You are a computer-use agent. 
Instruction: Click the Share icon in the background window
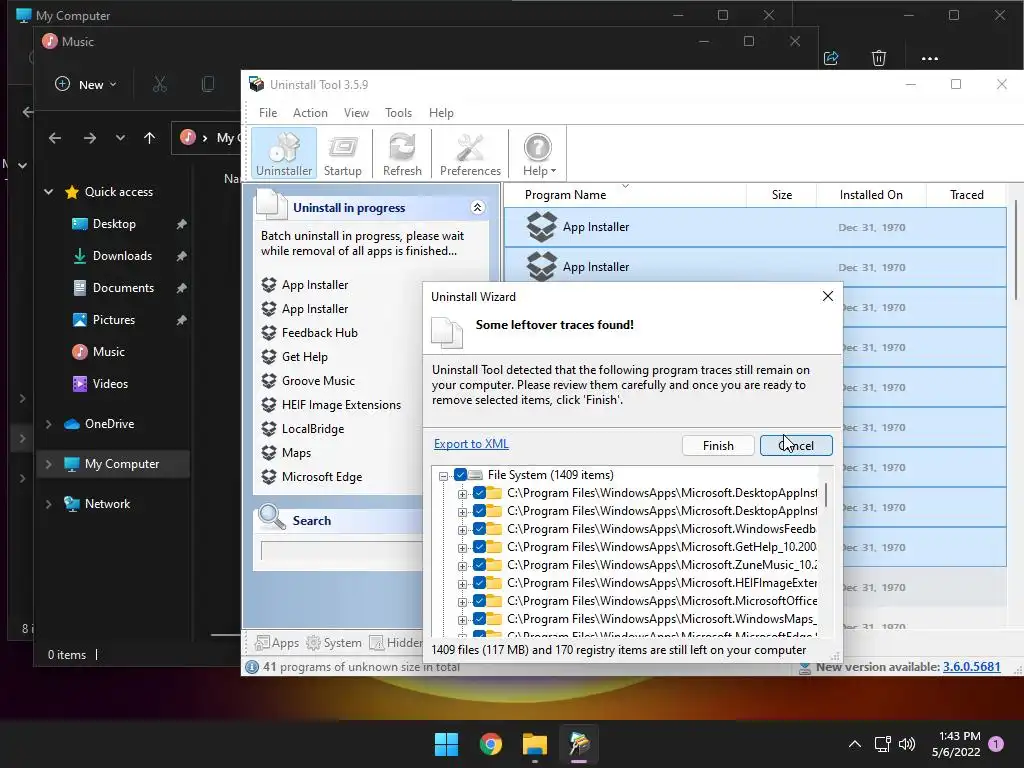tap(831, 58)
